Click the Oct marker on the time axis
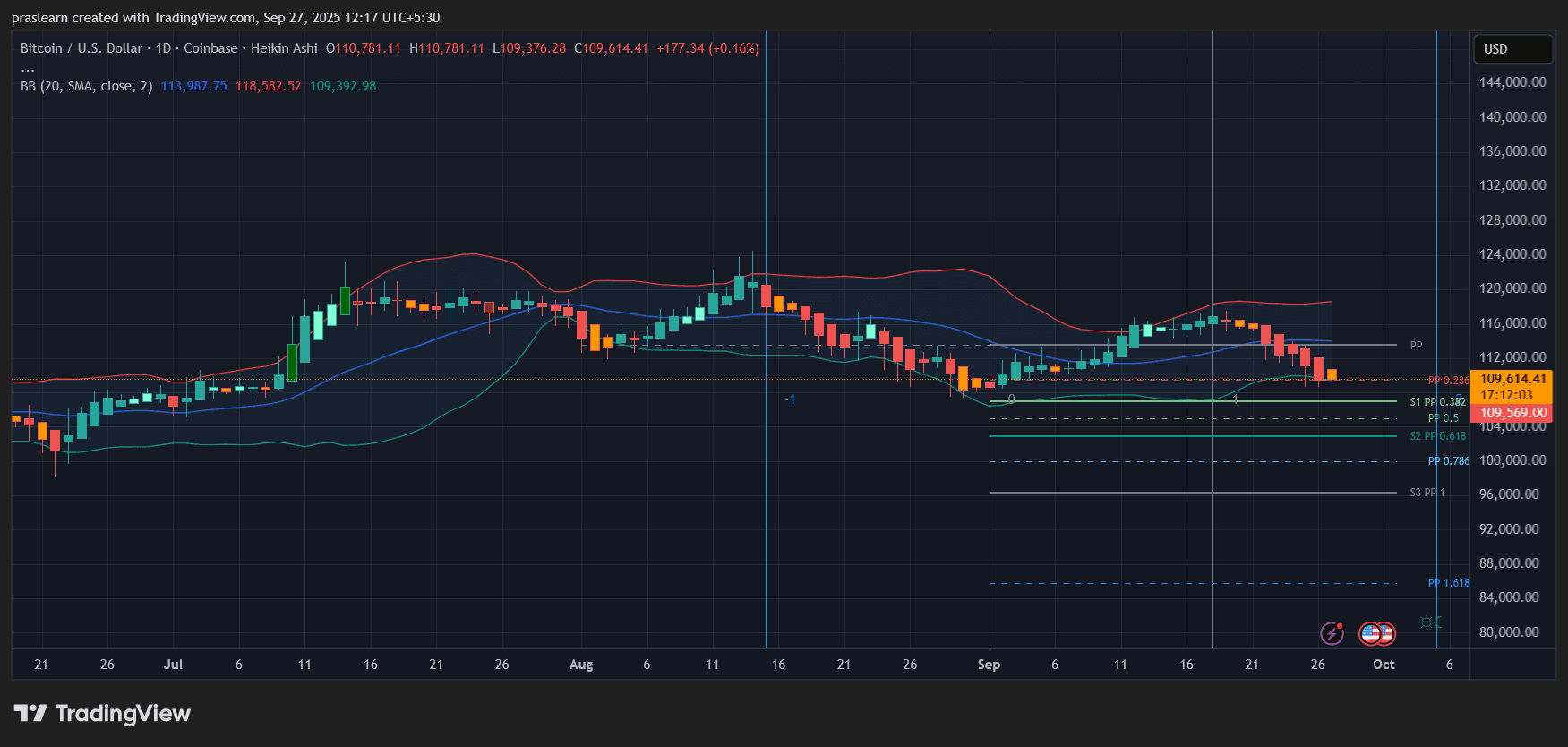Screen dimensions: 1568x747 [x=1384, y=665]
